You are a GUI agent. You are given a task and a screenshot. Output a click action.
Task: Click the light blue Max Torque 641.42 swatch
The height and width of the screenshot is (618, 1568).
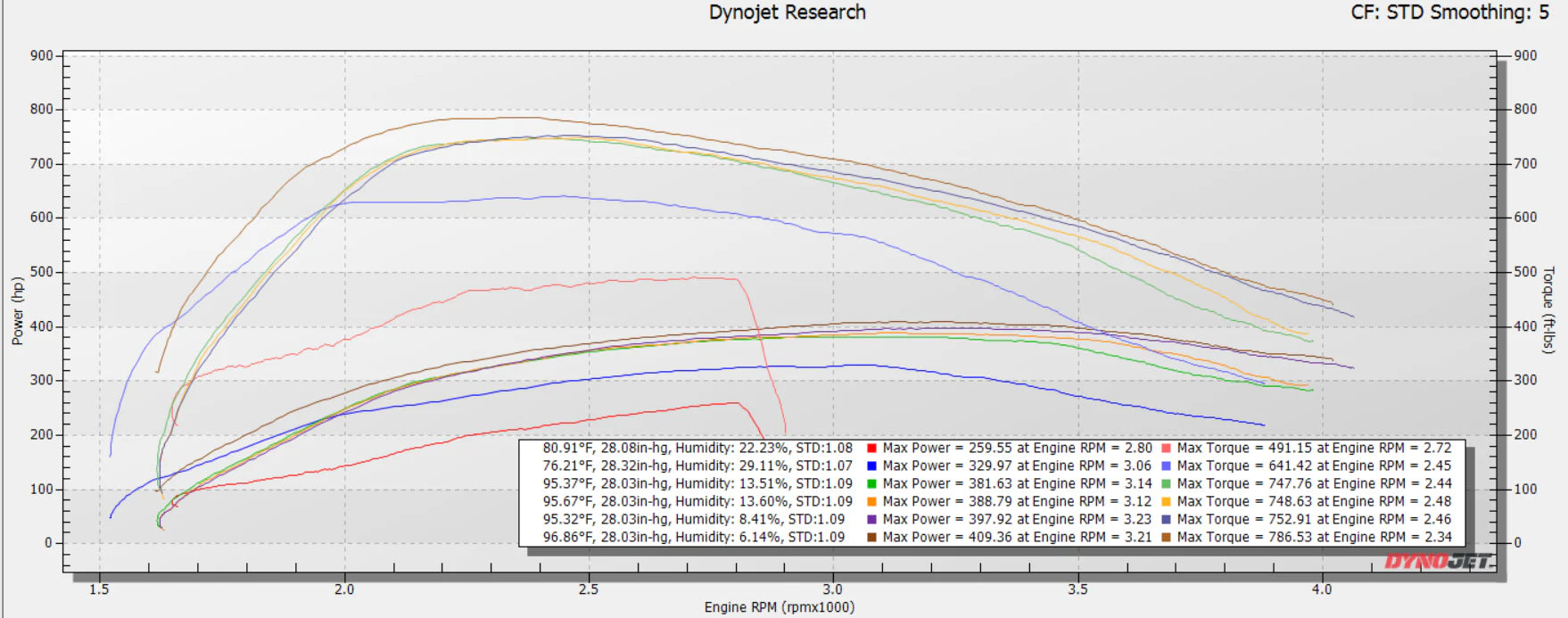1165,466
